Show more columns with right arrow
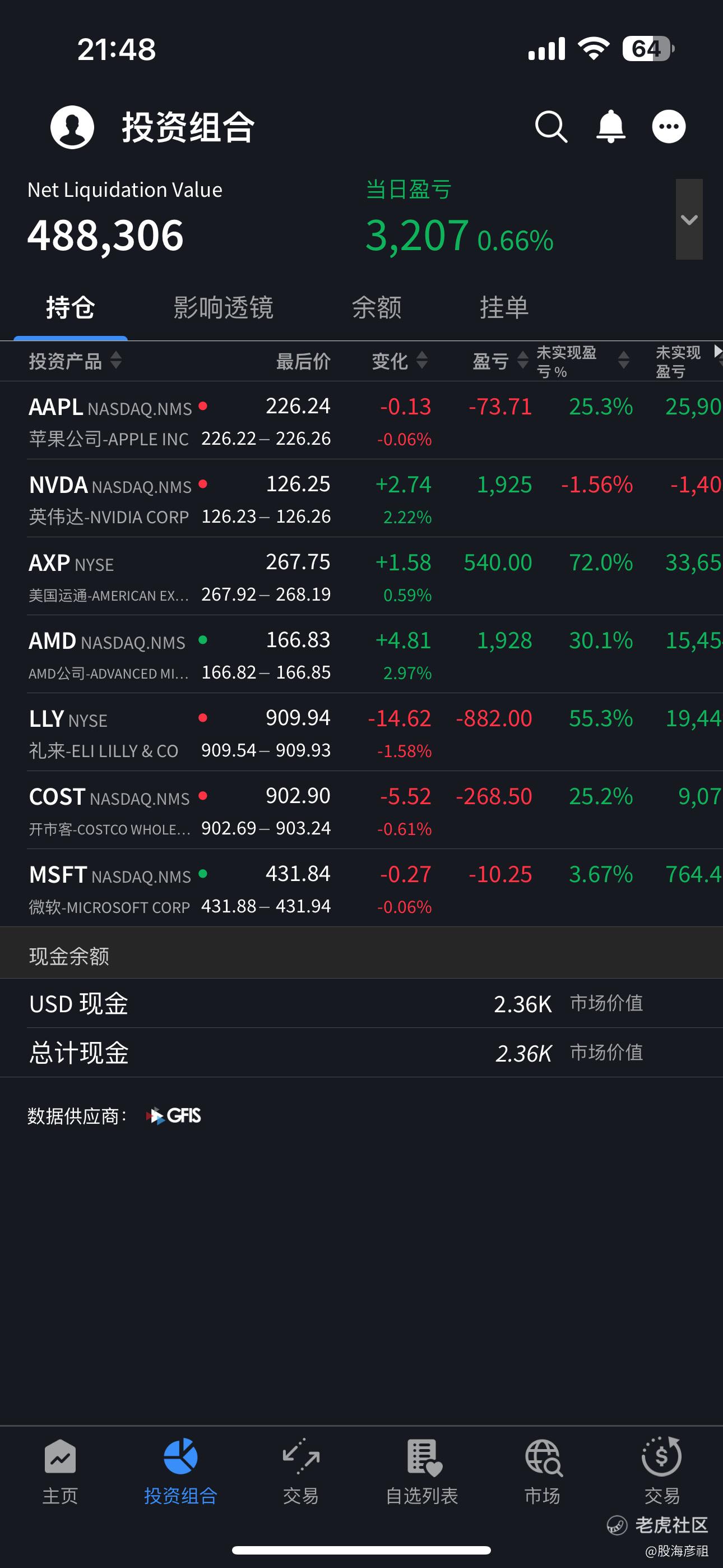 tap(717, 351)
